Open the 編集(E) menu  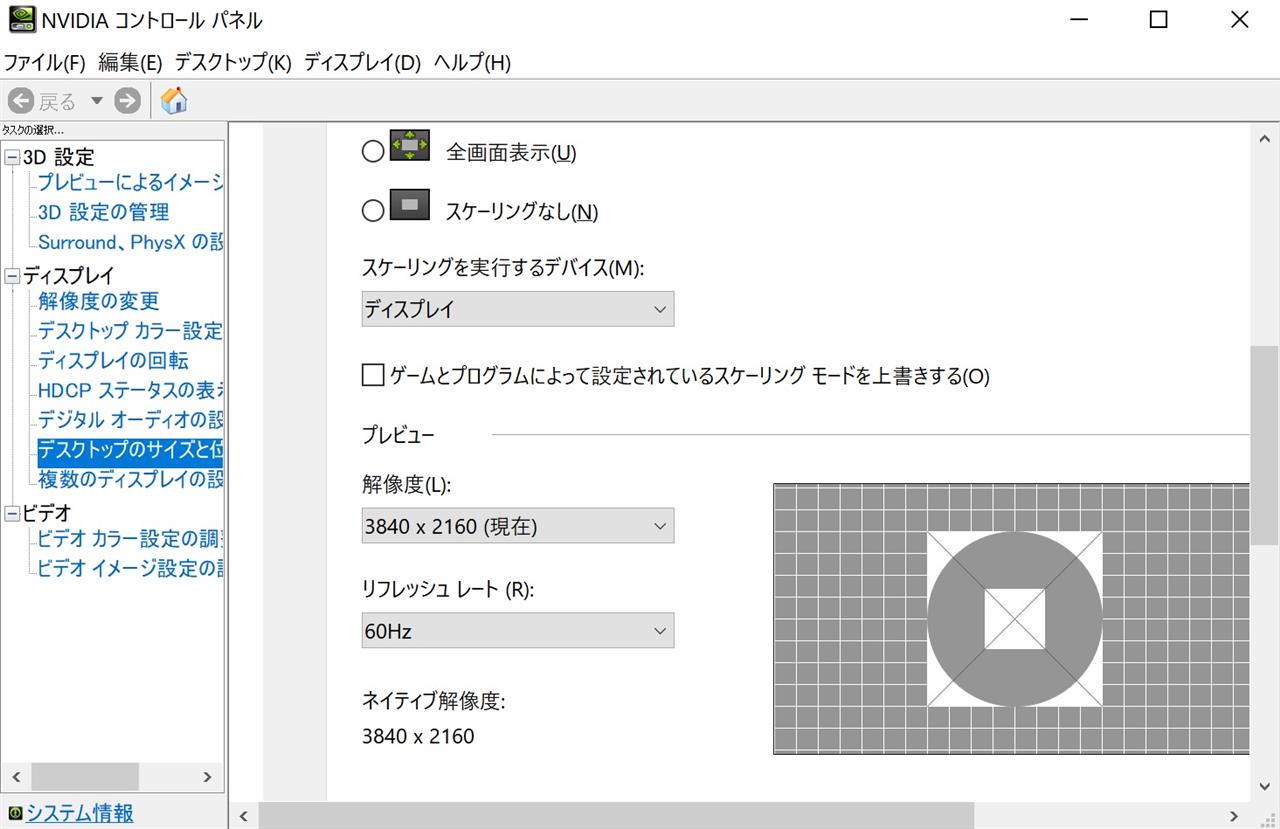tap(130, 63)
